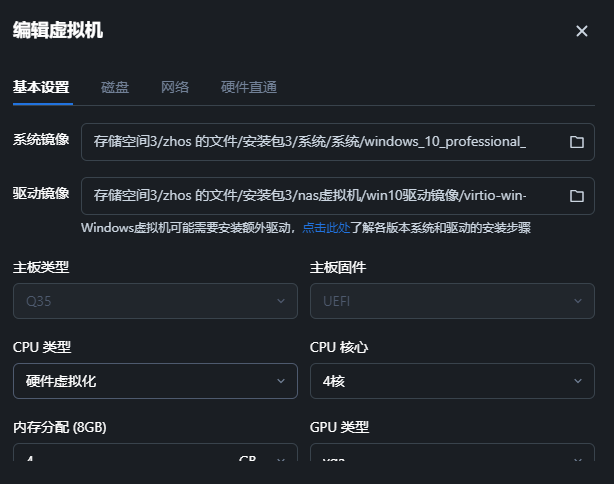The image size is (614, 484).
Task: Select the 硬件直通 tab
Action: [x=249, y=87]
